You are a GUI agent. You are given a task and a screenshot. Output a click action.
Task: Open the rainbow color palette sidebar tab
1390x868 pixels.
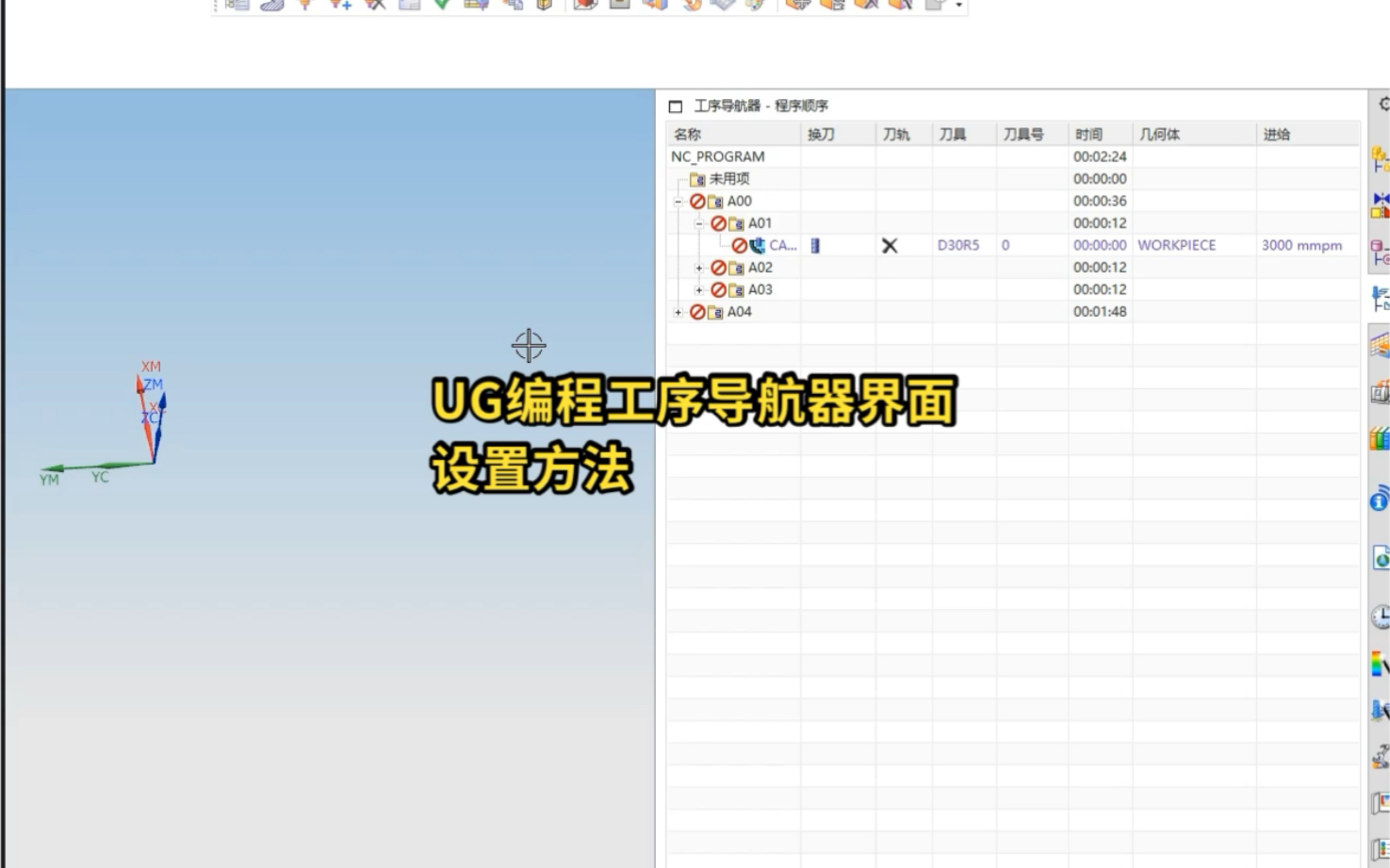click(1381, 664)
